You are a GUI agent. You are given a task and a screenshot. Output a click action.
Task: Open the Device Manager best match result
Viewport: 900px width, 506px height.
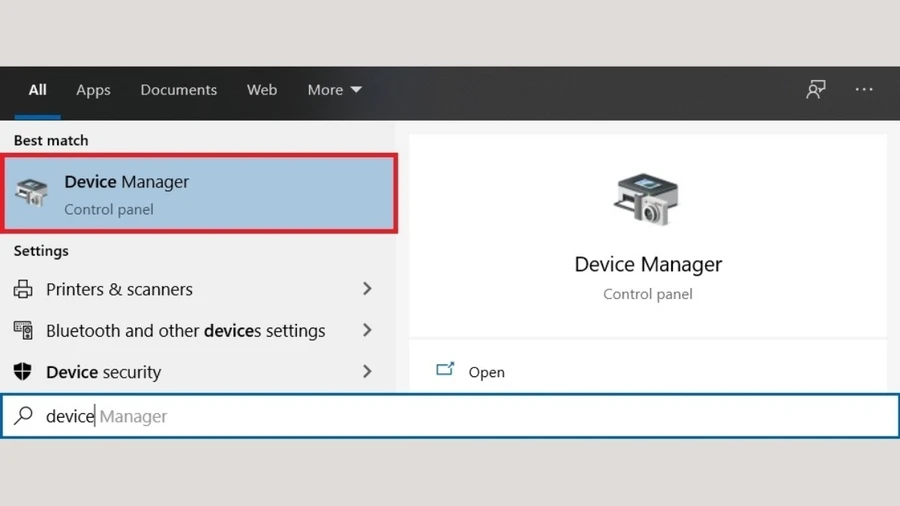click(x=199, y=194)
